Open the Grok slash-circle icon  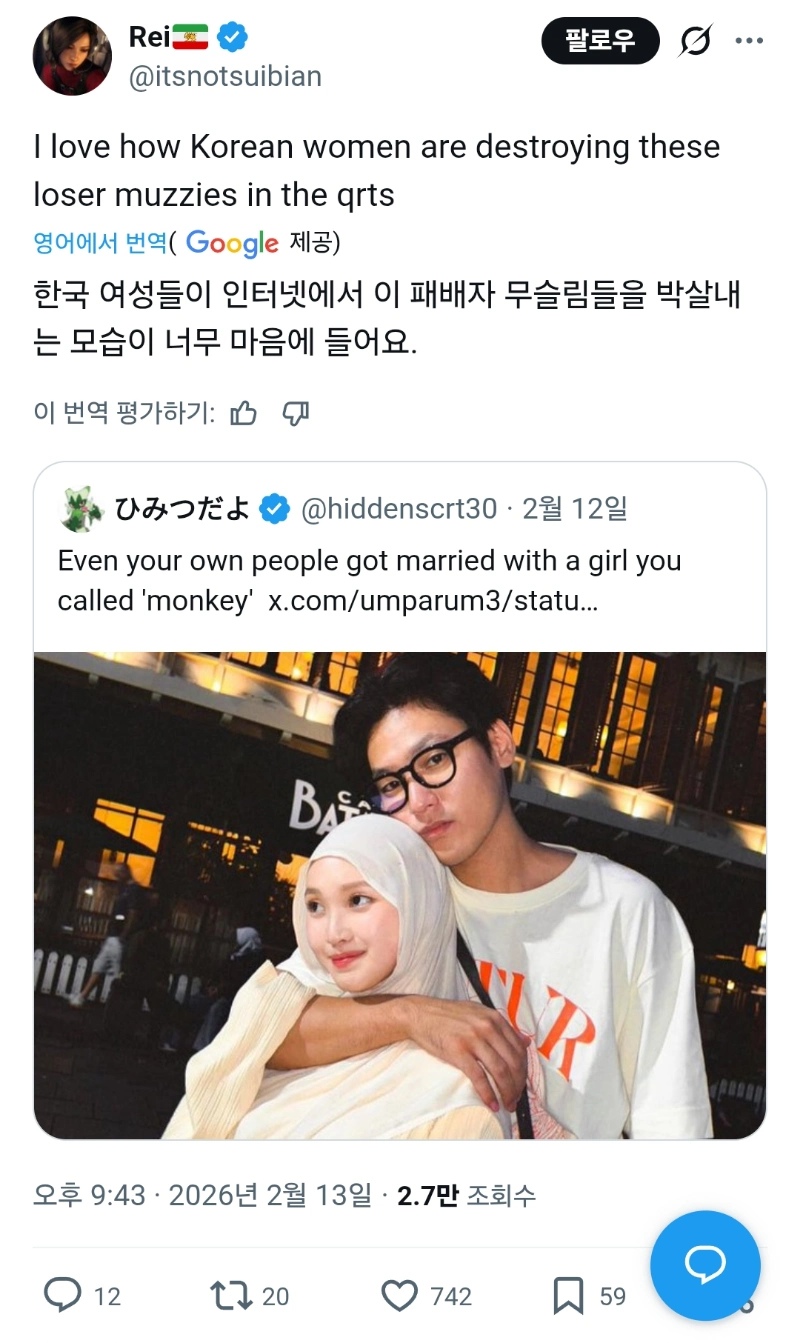[x=695, y=41]
